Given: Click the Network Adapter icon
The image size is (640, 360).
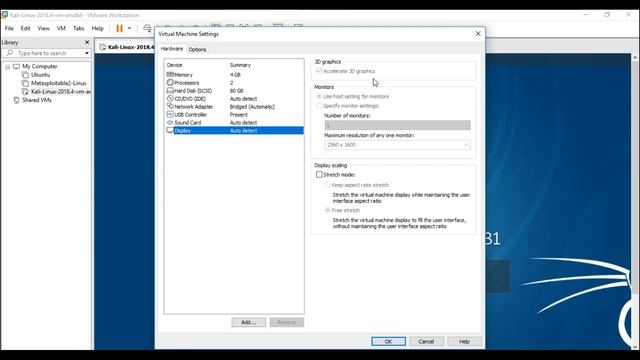Looking at the screenshot, I should (170, 106).
